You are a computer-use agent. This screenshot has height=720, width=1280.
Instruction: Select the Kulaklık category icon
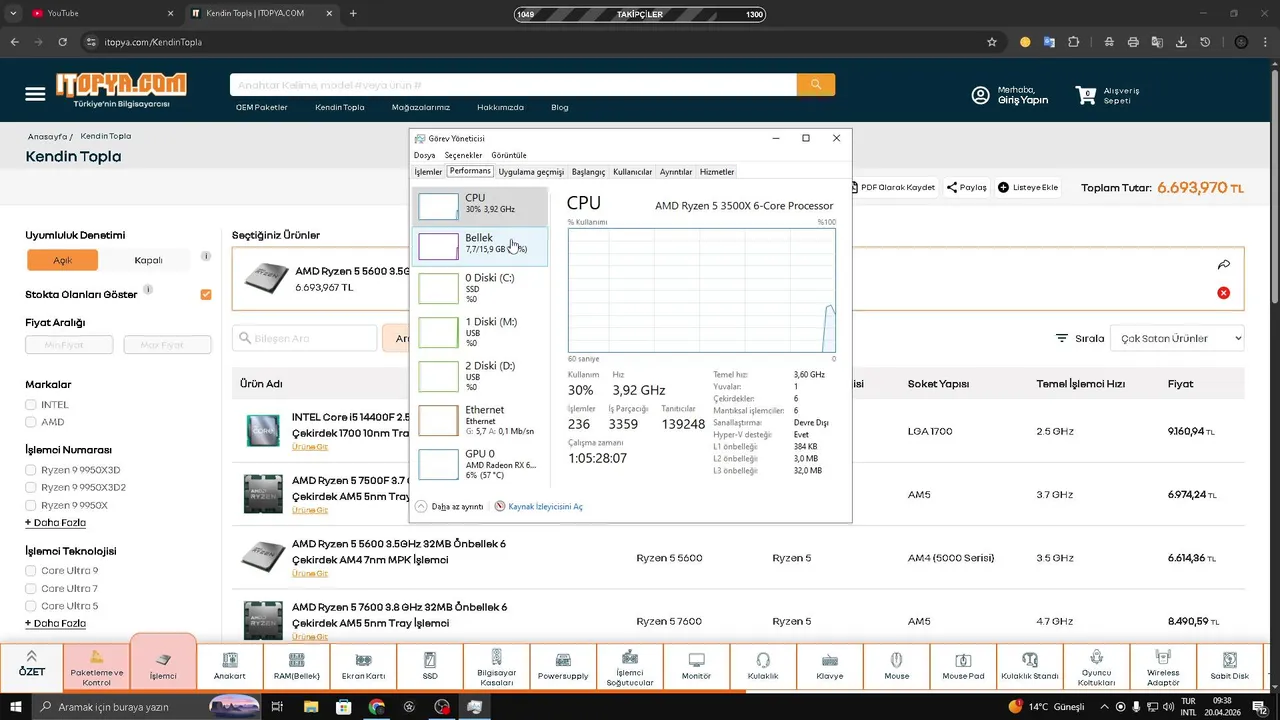click(763, 667)
